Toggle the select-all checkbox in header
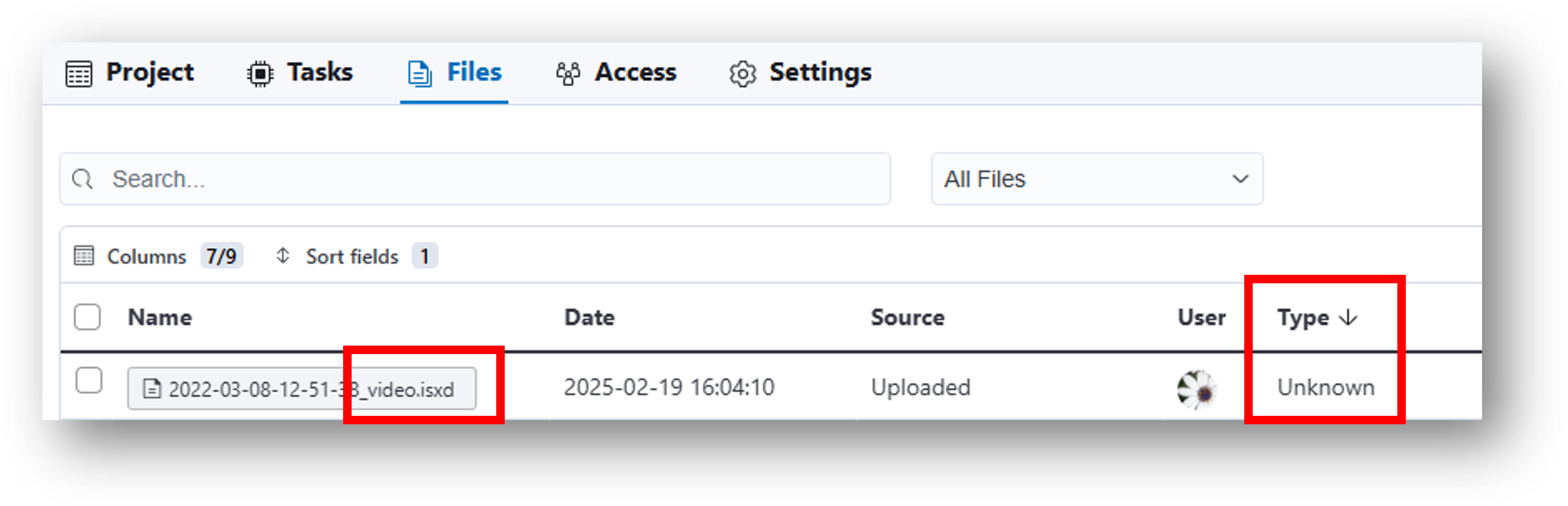1568x506 pixels. (x=87, y=317)
